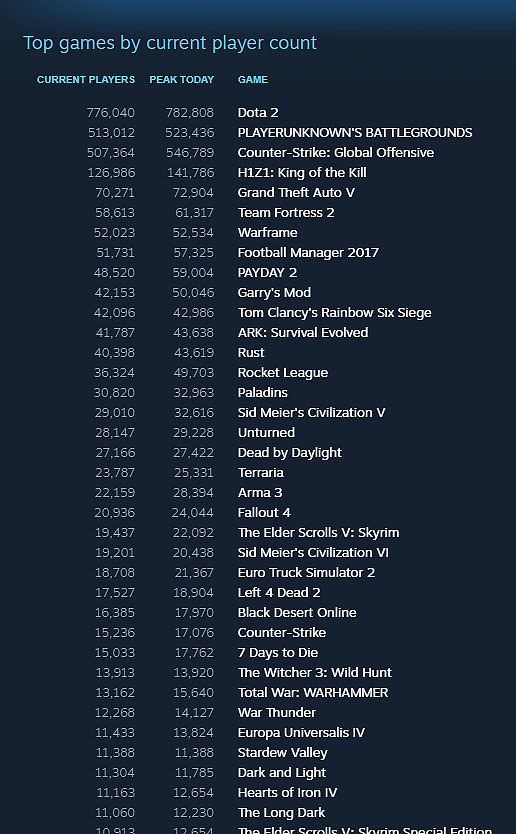Click Sid Meier's Civilization V link
The image size is (516, 834).
311,413
